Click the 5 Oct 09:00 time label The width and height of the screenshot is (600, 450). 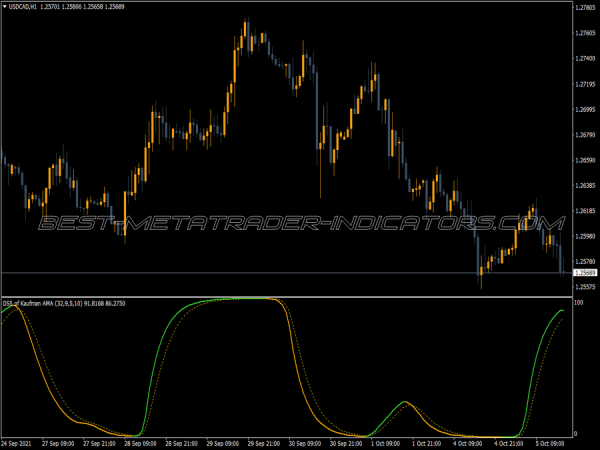tap(554, 442)
